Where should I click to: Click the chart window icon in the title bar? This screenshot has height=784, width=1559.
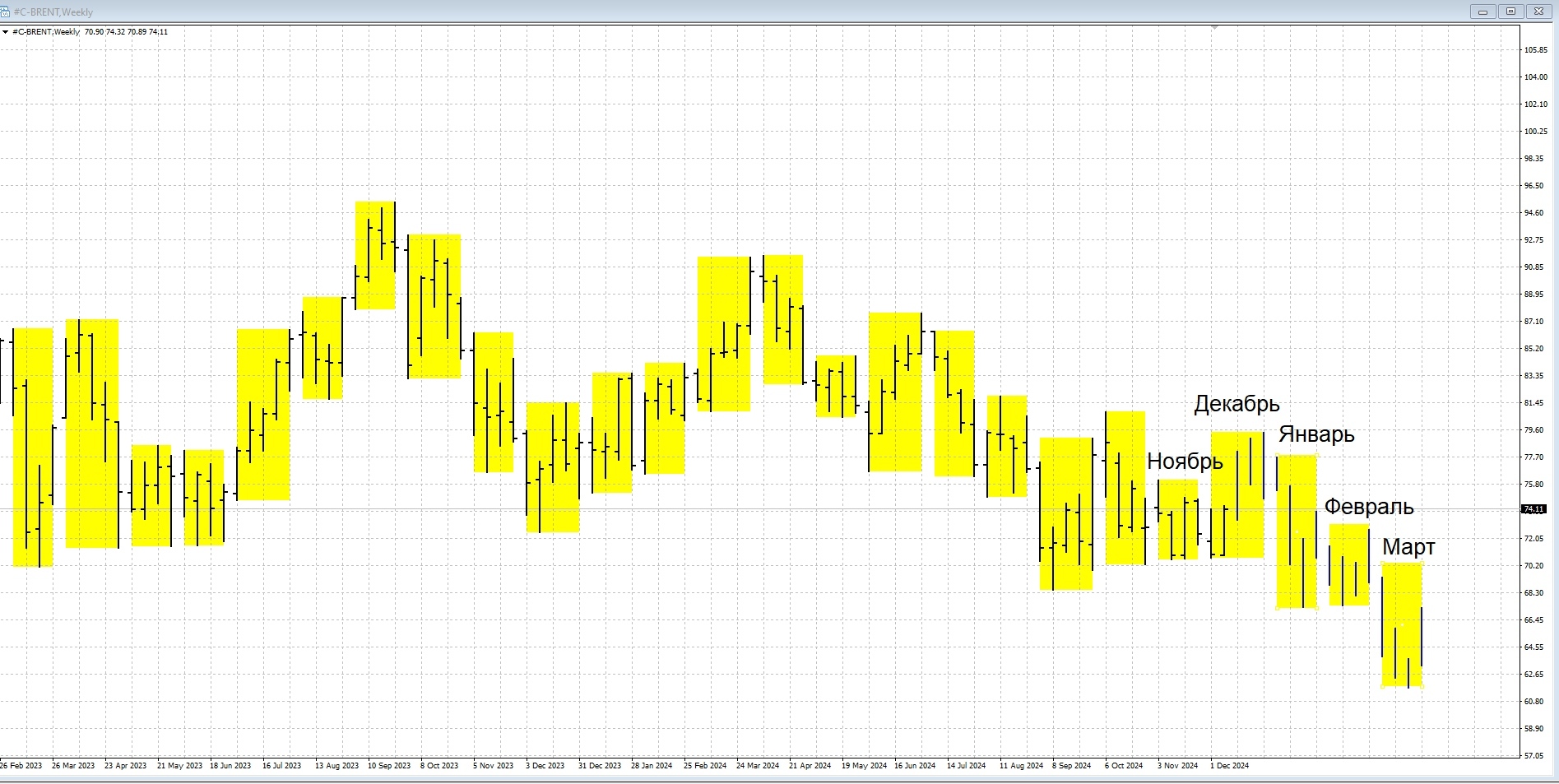(x=5, y=12)
